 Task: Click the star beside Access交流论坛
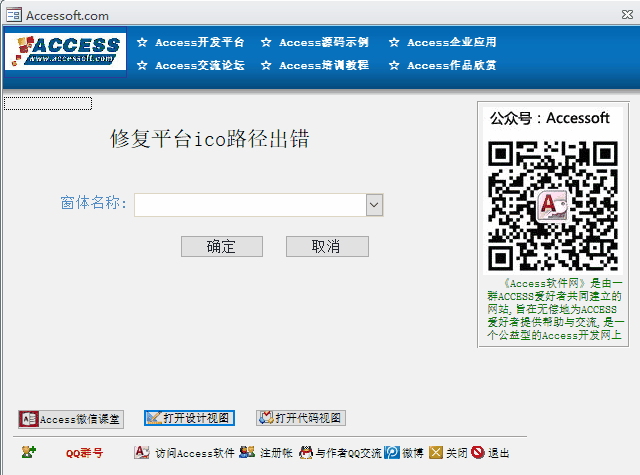pos(142,65)
